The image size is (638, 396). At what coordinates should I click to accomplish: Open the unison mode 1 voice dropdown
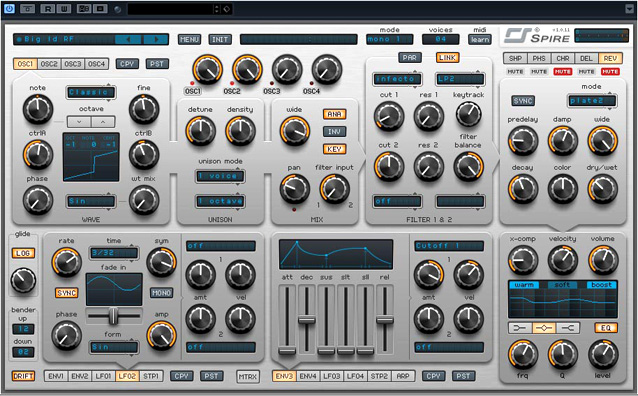pos(220,176)
